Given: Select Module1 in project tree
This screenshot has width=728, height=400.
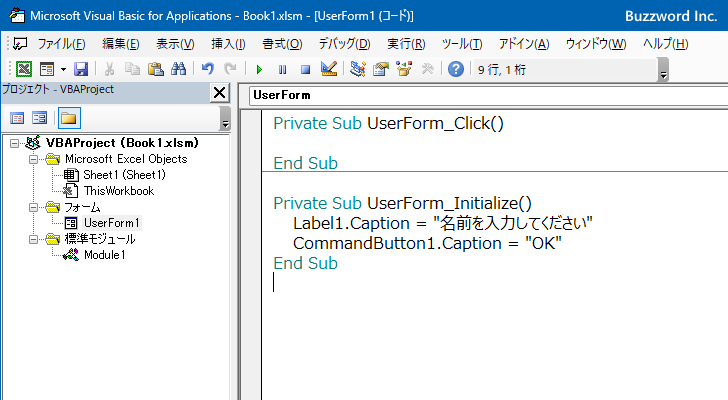Looking at the screenshot, I should (104, 255).
